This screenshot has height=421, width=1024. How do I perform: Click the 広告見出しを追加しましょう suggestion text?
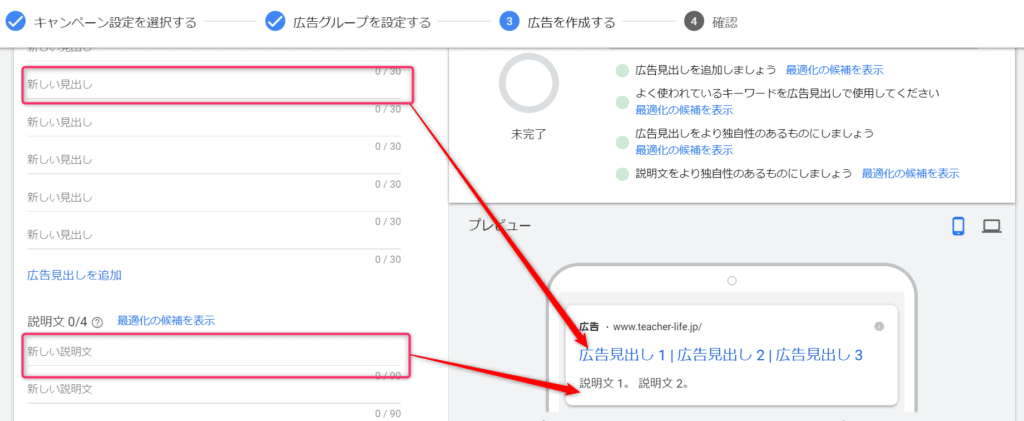[705, 70]
